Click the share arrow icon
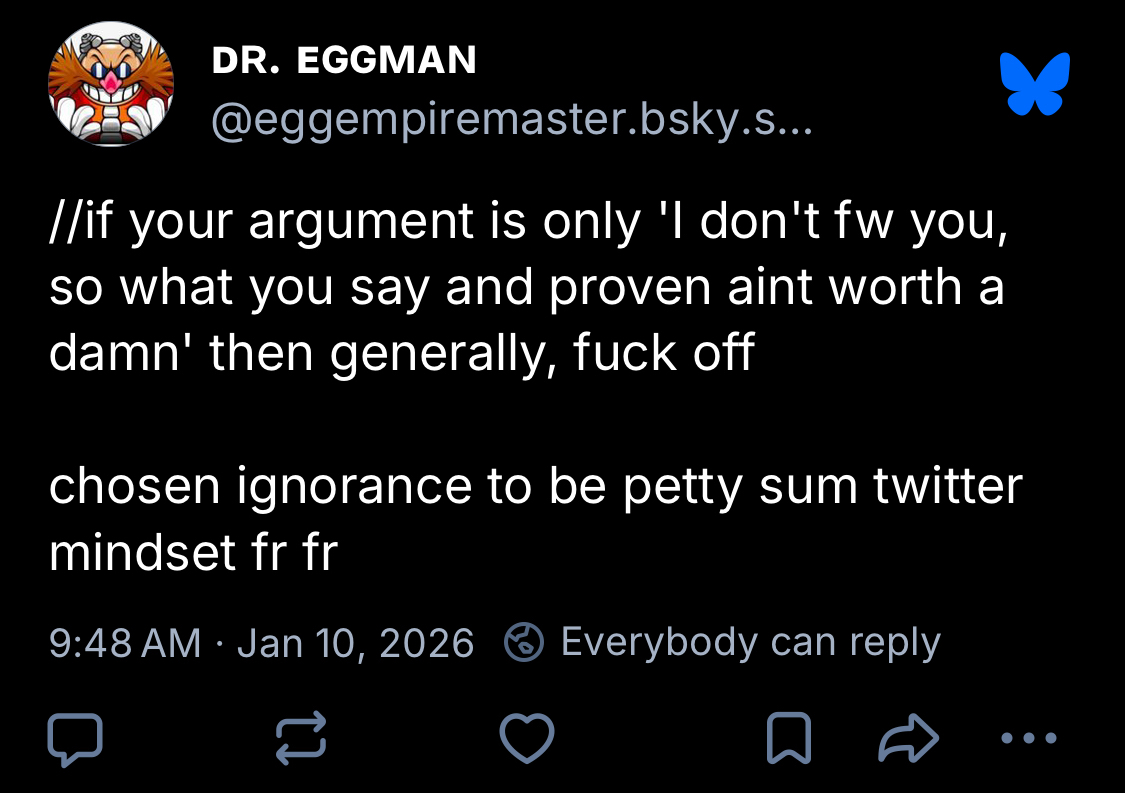 point(907,740)
